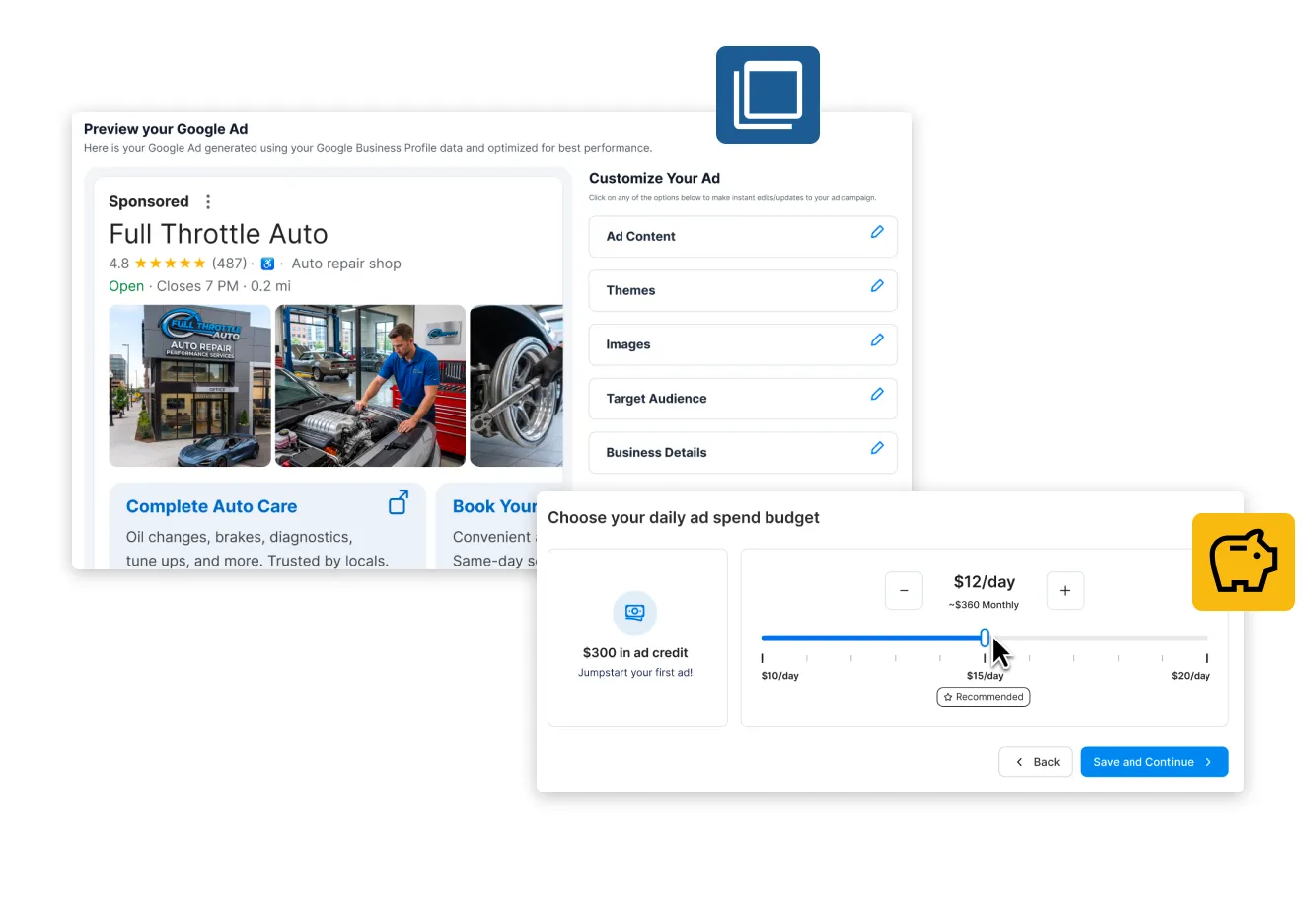The width and height of the screenshot is (1316, 905).
Task: Click the pencil icon beside Themes
Action: pos(877,286)
